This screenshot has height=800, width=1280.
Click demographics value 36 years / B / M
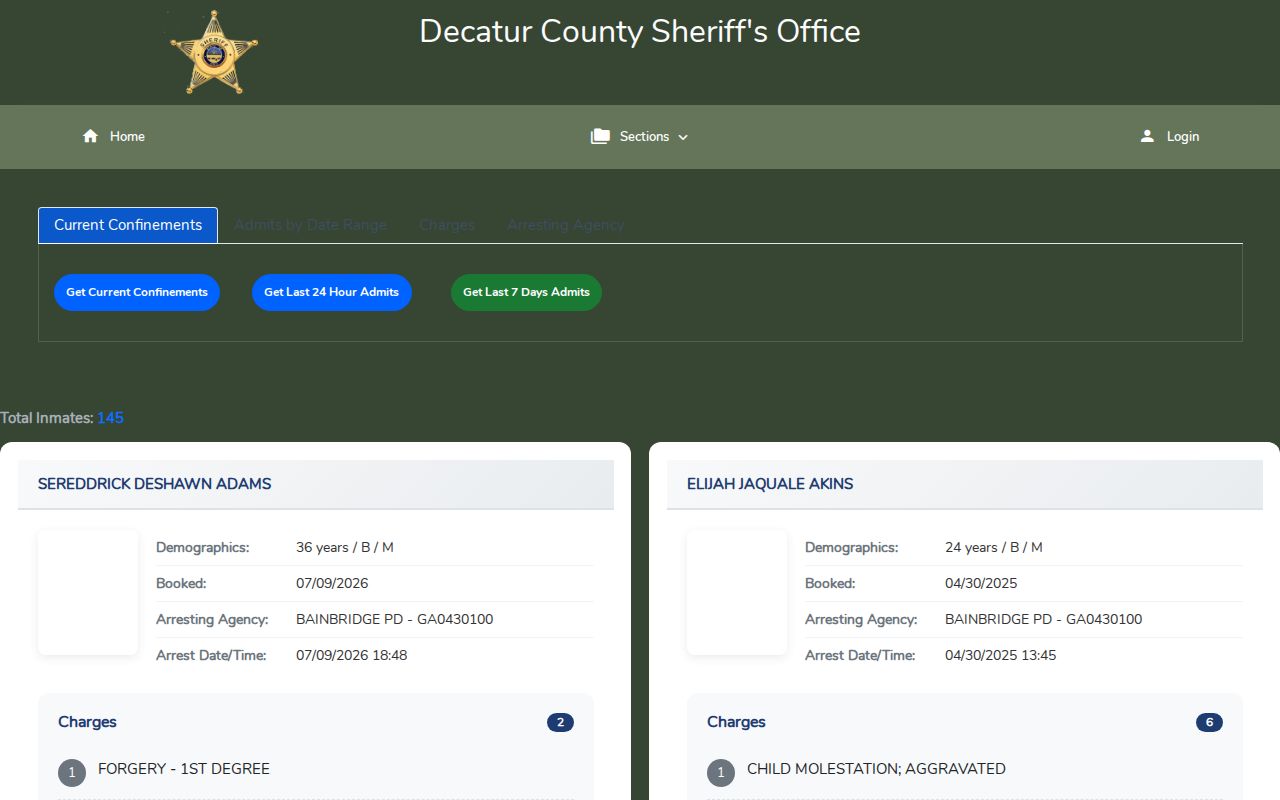345,548
